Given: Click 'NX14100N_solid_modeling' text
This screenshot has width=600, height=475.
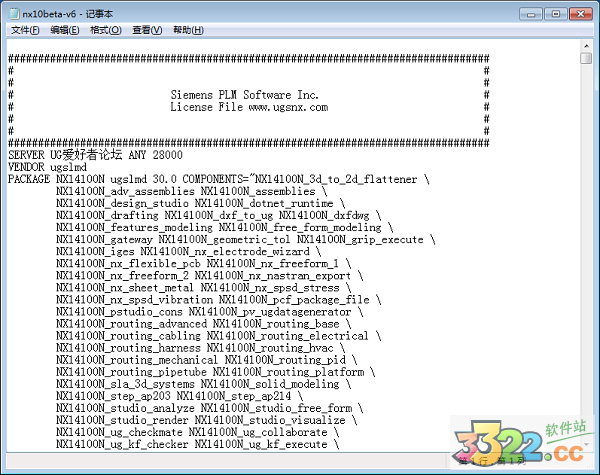Looking at the screenshot, I should point(270,384).
